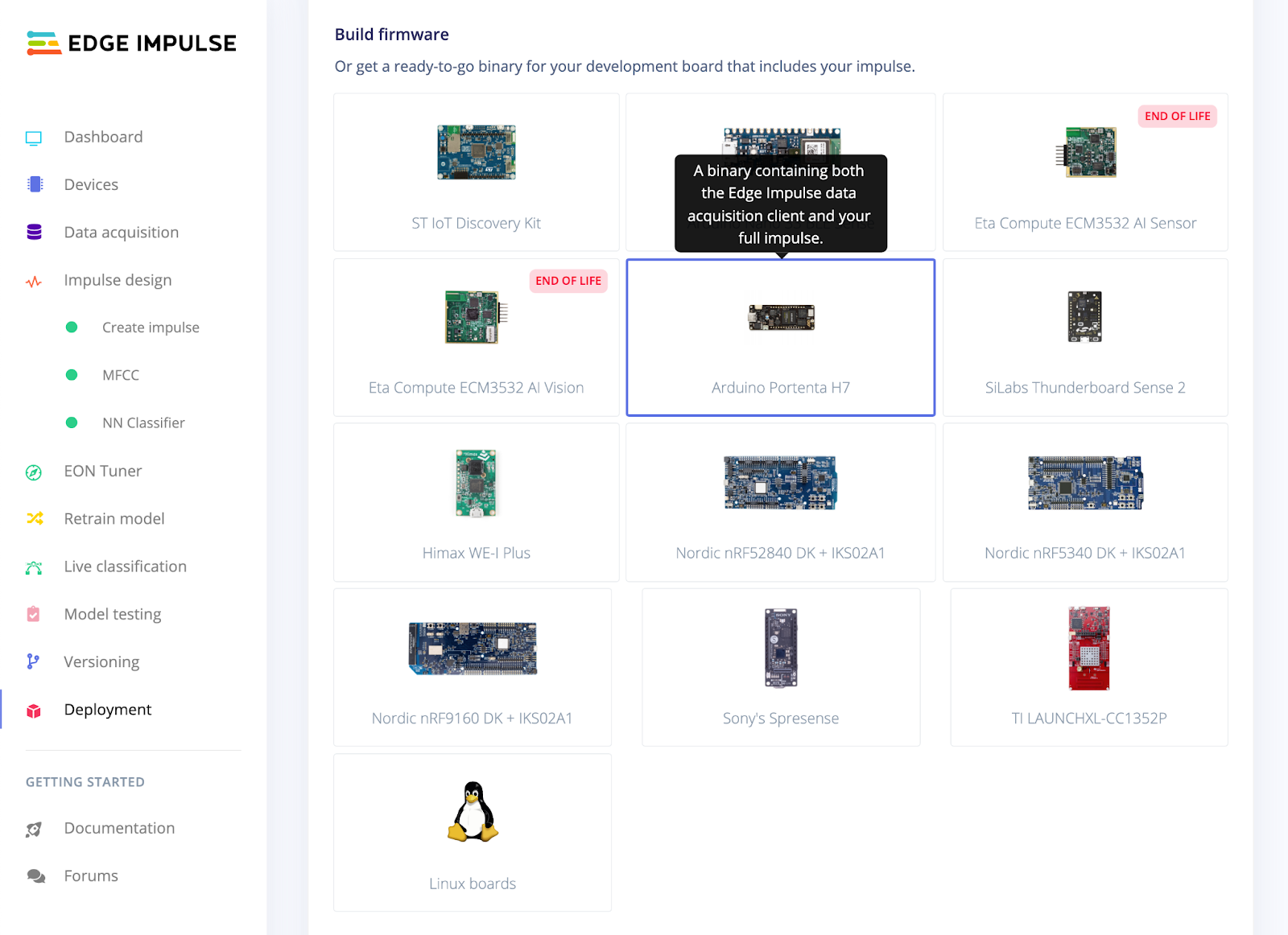Click the EDGE IMPULSE wordmark

[x=152, y=43]
